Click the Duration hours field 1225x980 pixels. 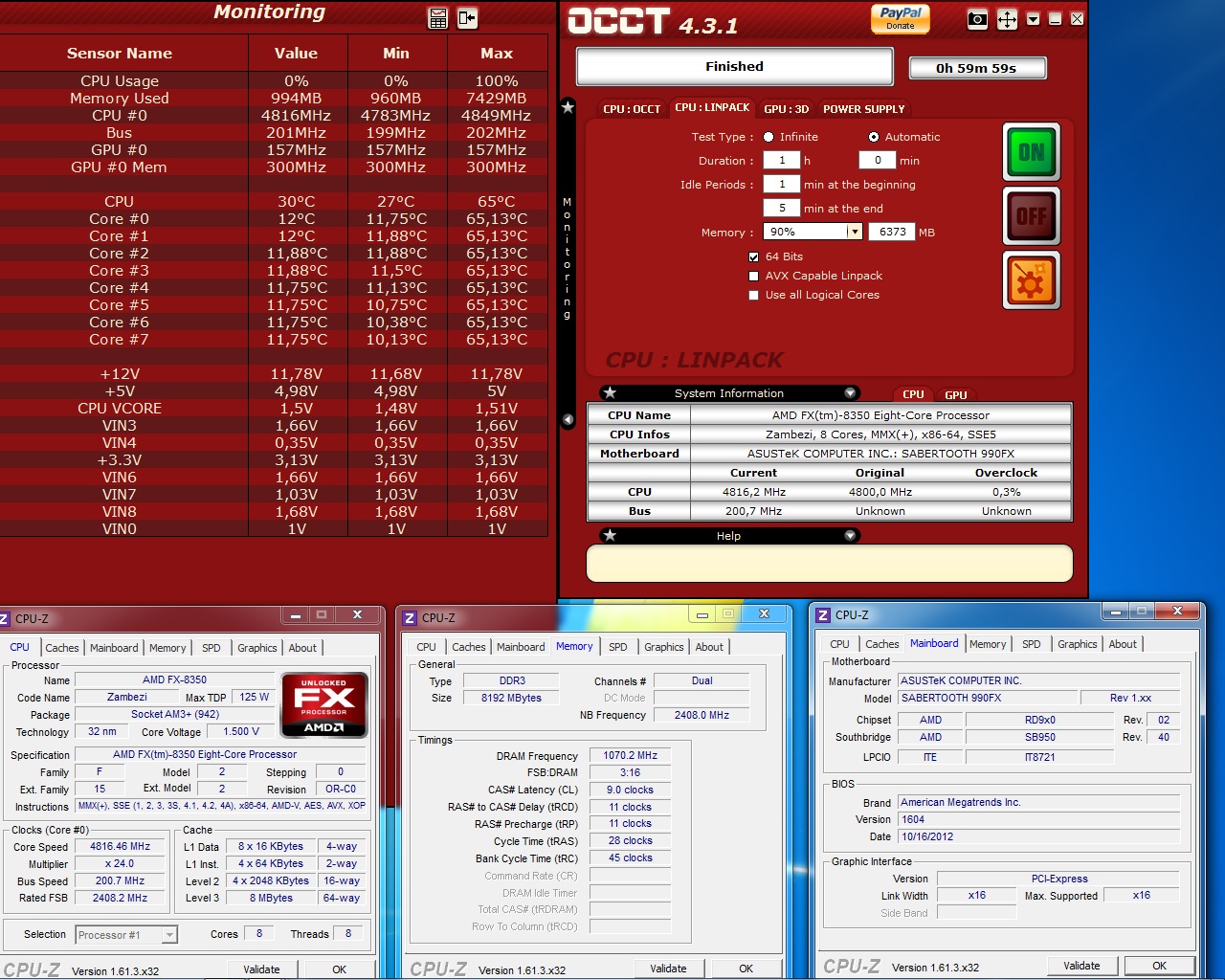point(782,160)
